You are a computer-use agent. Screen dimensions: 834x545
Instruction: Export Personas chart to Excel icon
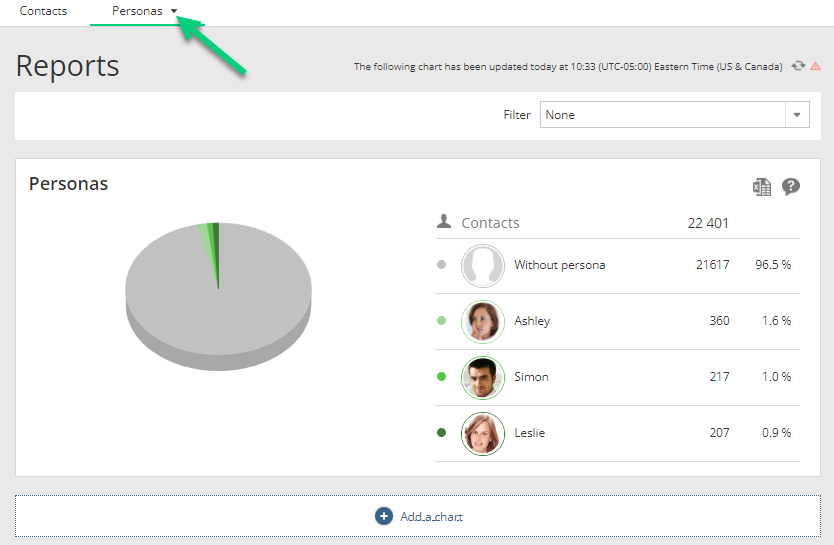[762, 187]
